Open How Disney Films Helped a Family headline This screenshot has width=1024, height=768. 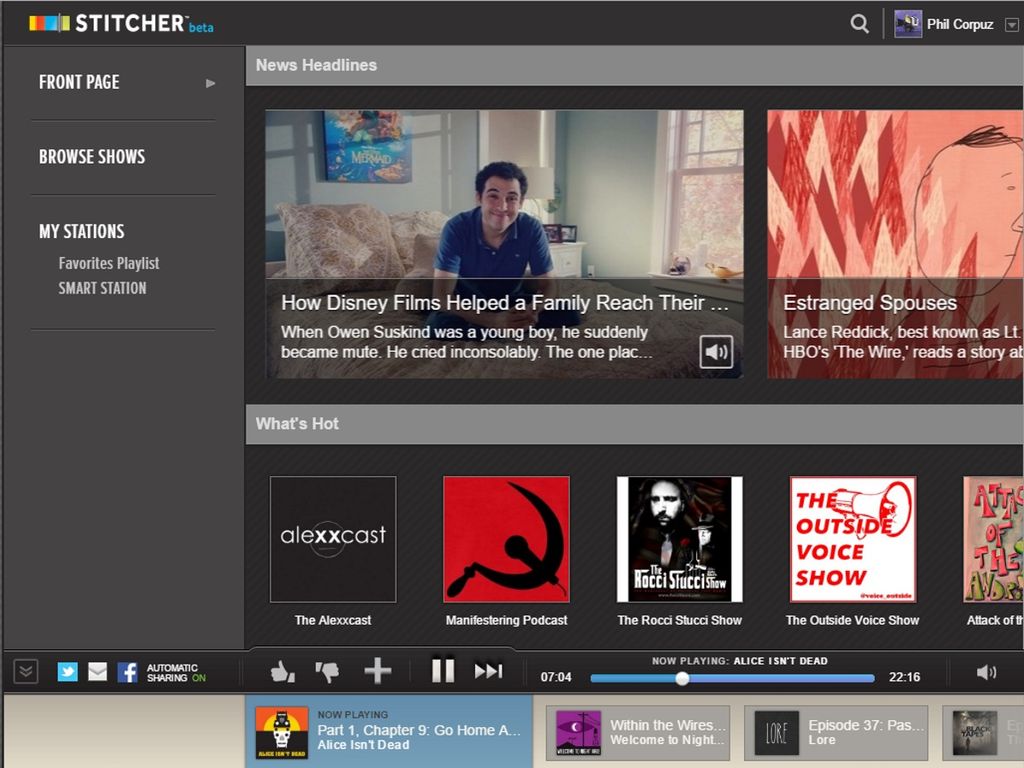point(504,303)
